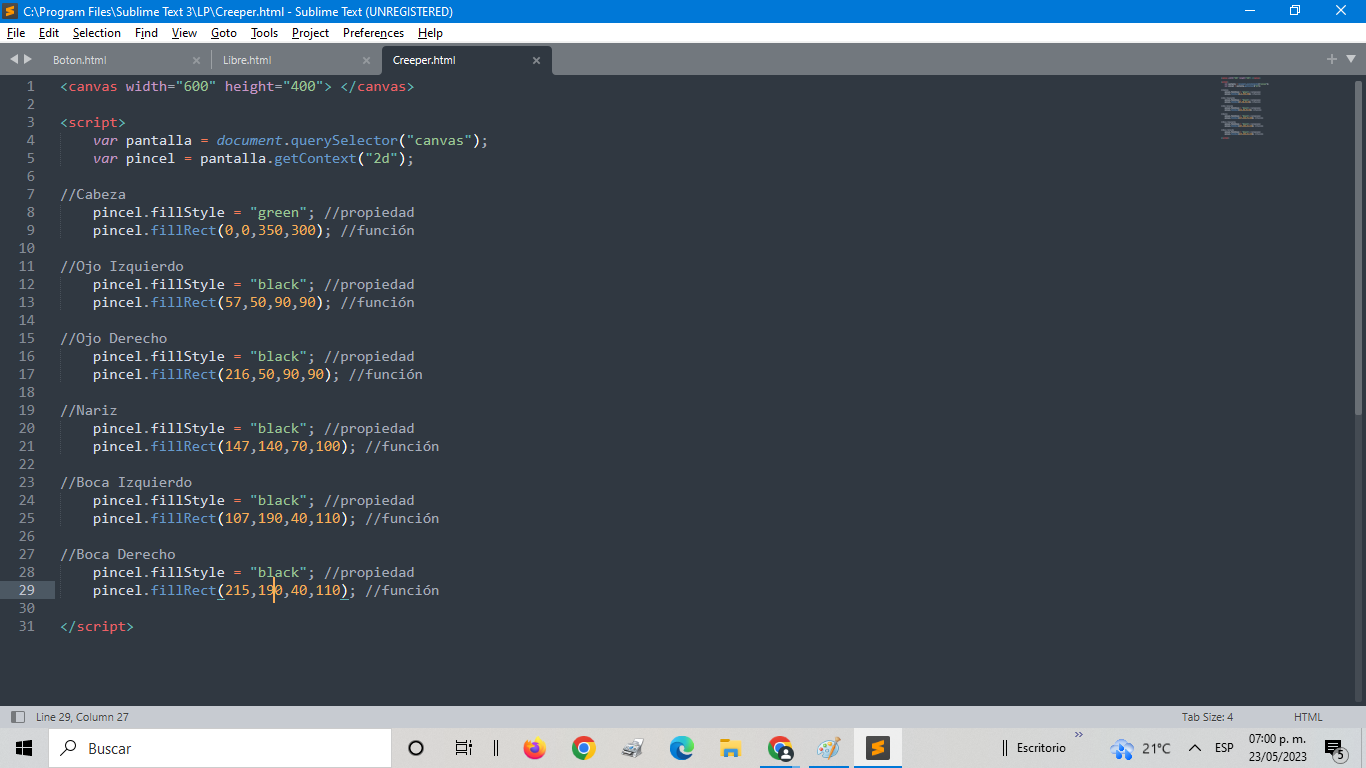Click the vertical scrollbar of the editor
This screenshot has width=1366, height=768.
click(x=1358, y=247)
